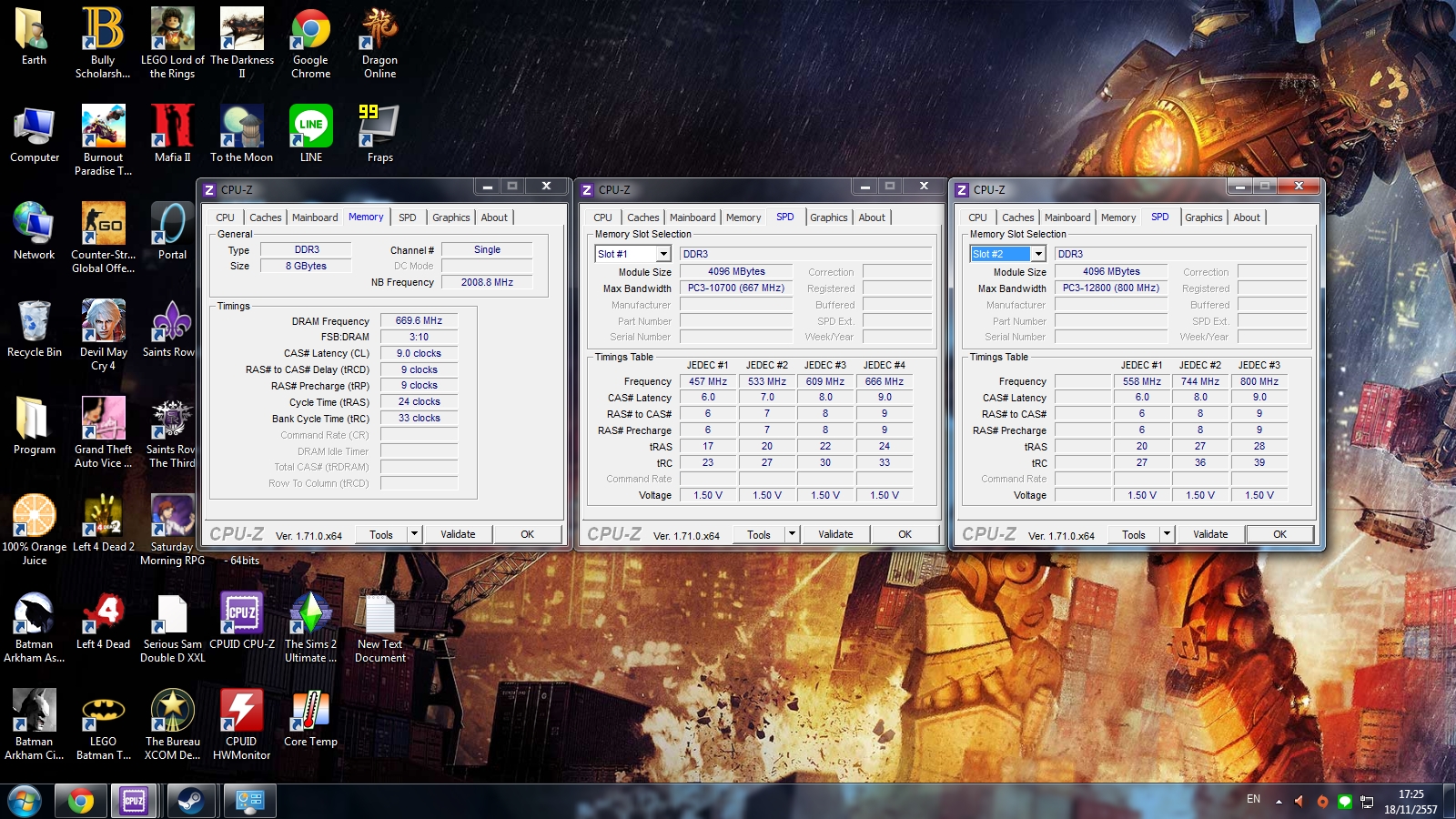Click Validate in the Memory-tab CPU-Z window

(458, 534)
